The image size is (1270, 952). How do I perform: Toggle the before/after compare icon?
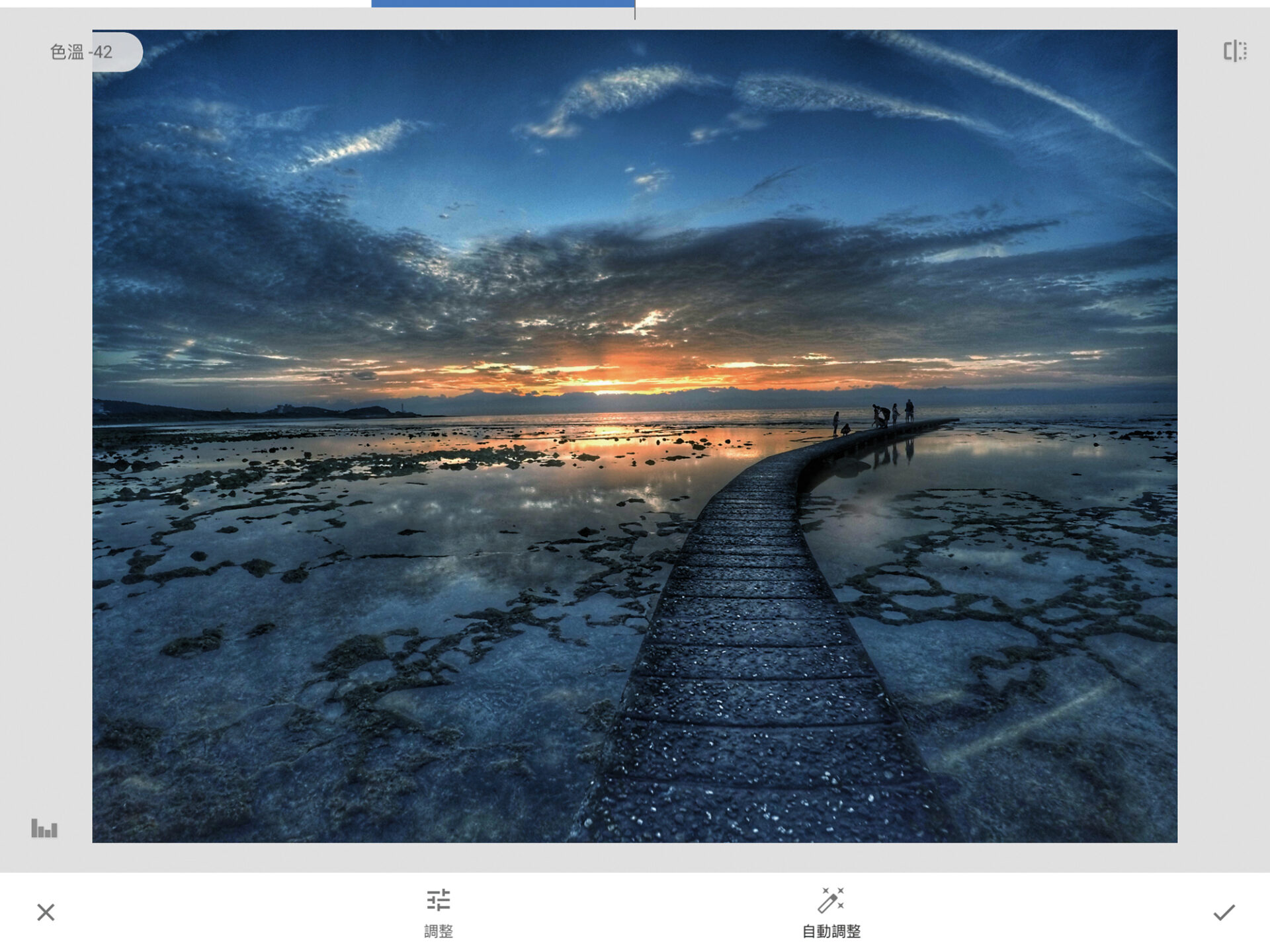(1234, 51)
